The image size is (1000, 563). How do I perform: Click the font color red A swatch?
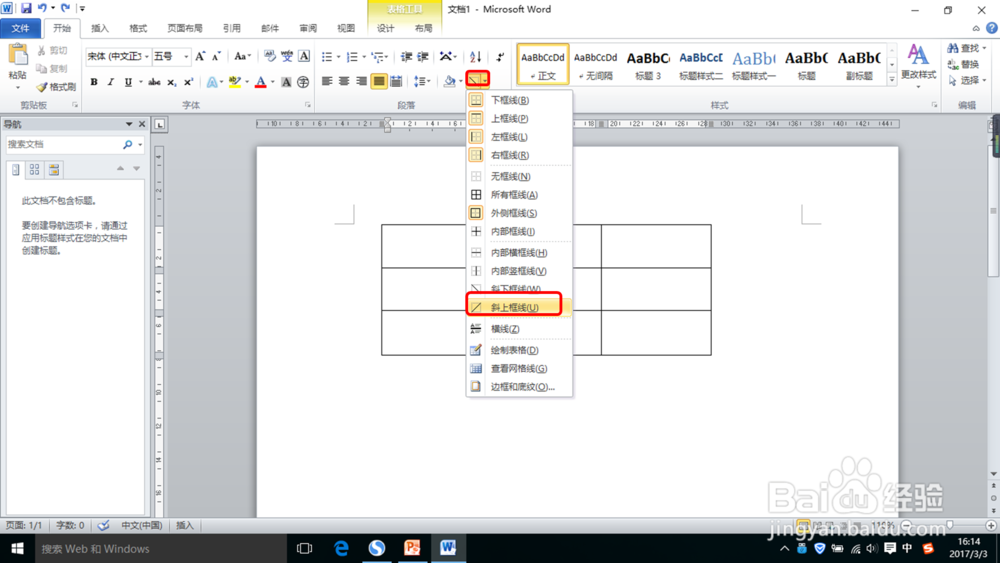pos(260,82)
